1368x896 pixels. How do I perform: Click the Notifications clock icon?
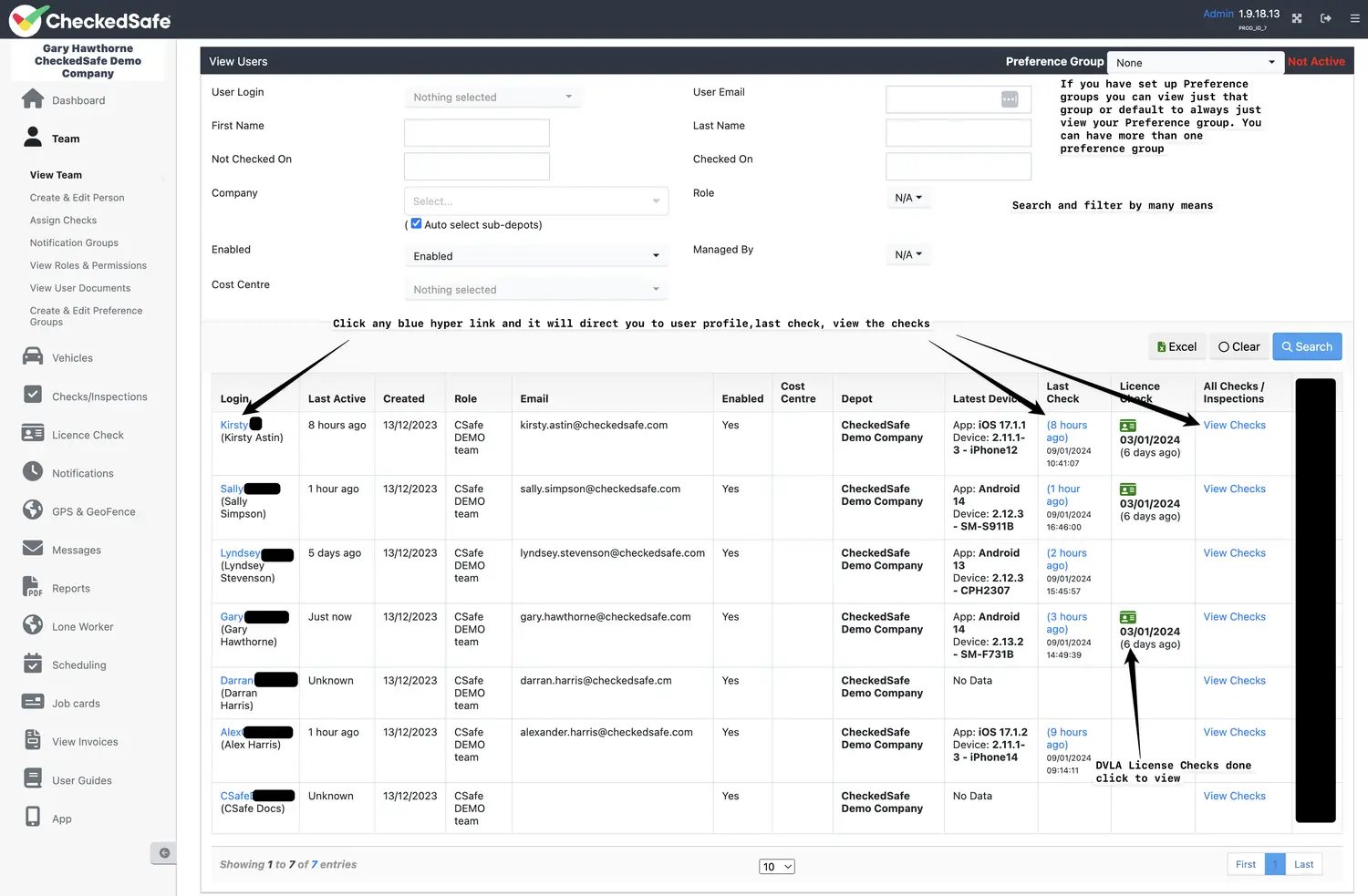(34, 472)
